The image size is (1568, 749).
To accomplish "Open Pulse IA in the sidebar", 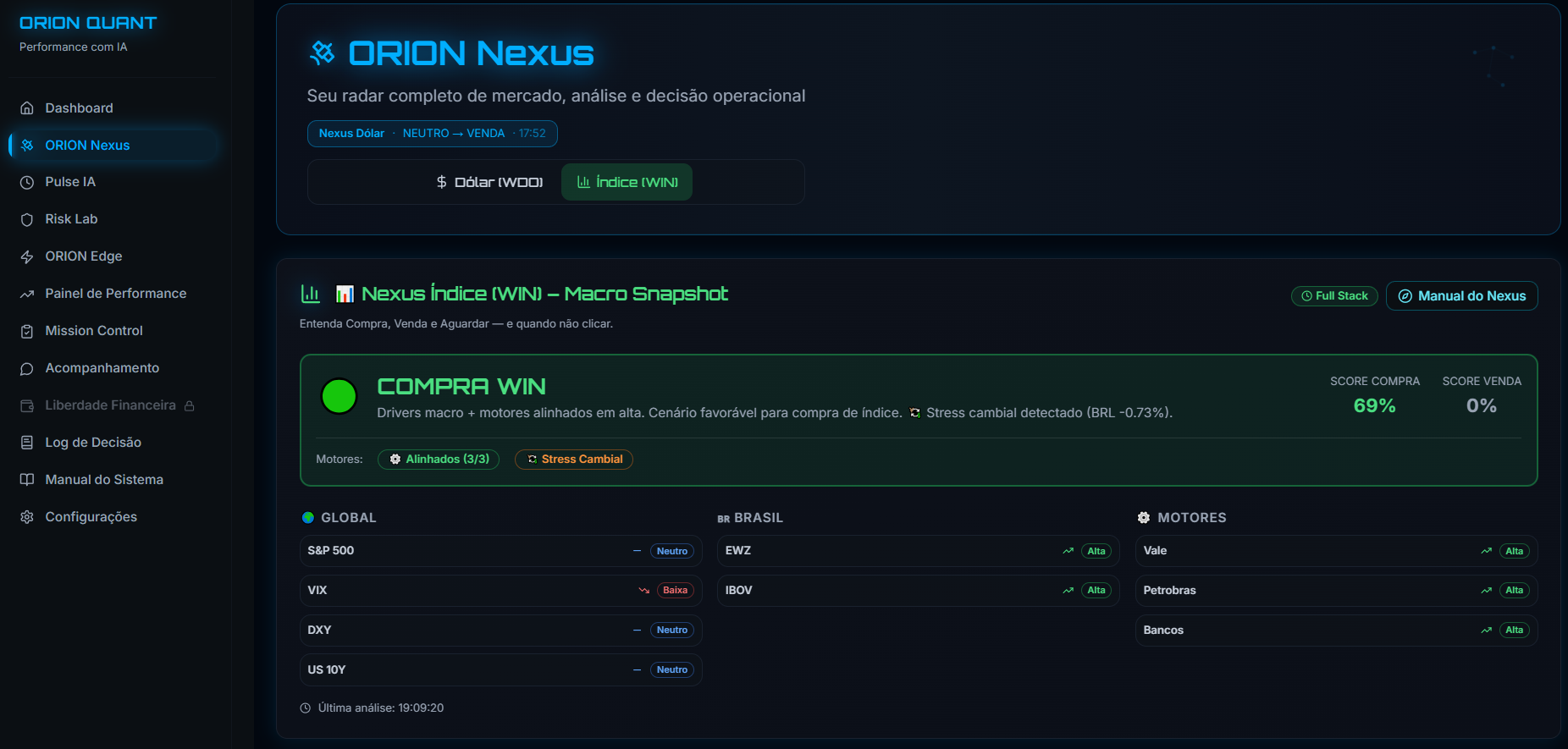I will 113,182.
